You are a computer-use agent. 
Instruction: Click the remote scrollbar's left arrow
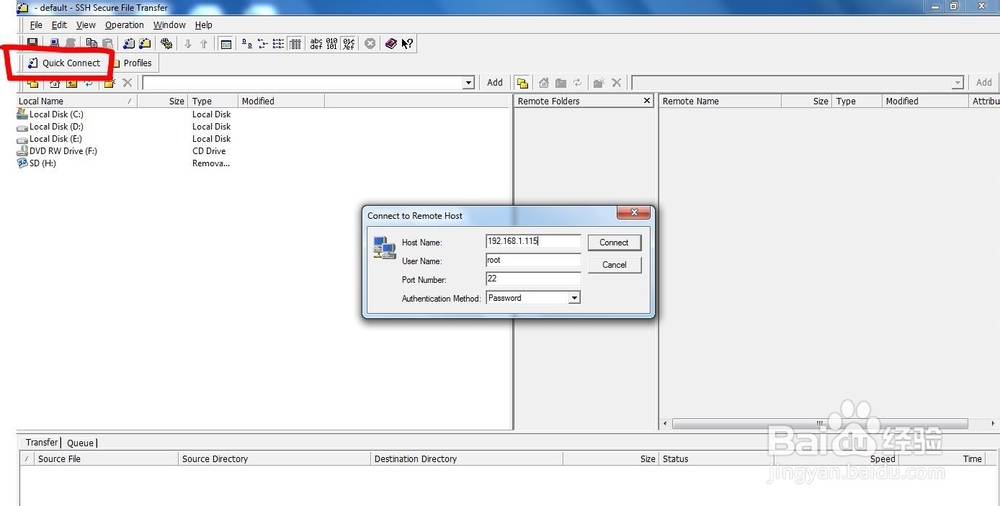(x=665, y=424)
